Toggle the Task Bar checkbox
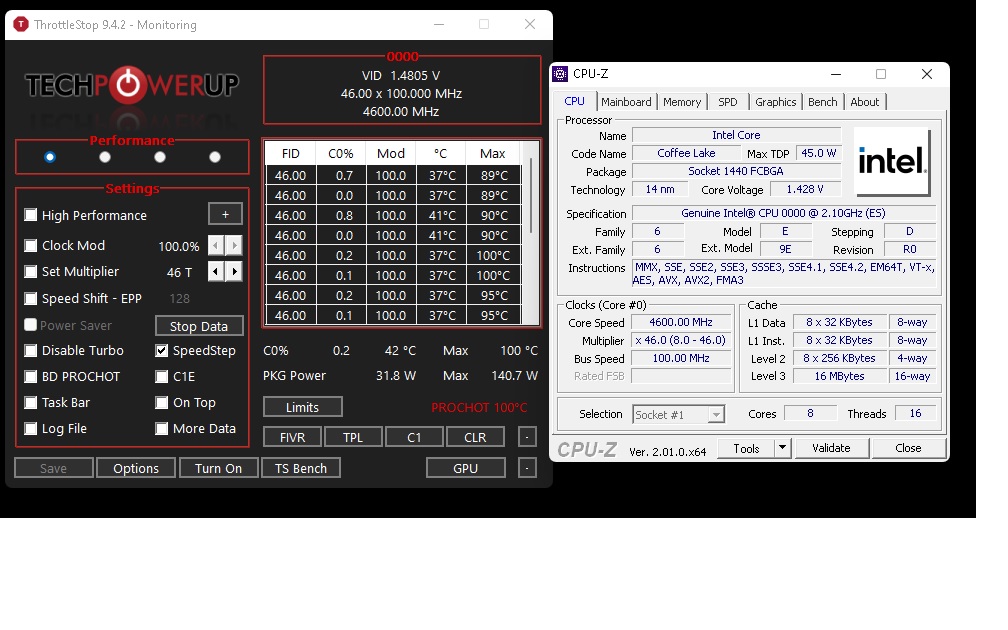Viewport: 1008px width, 630px height. pyautogui.click(x=30, y=402)
